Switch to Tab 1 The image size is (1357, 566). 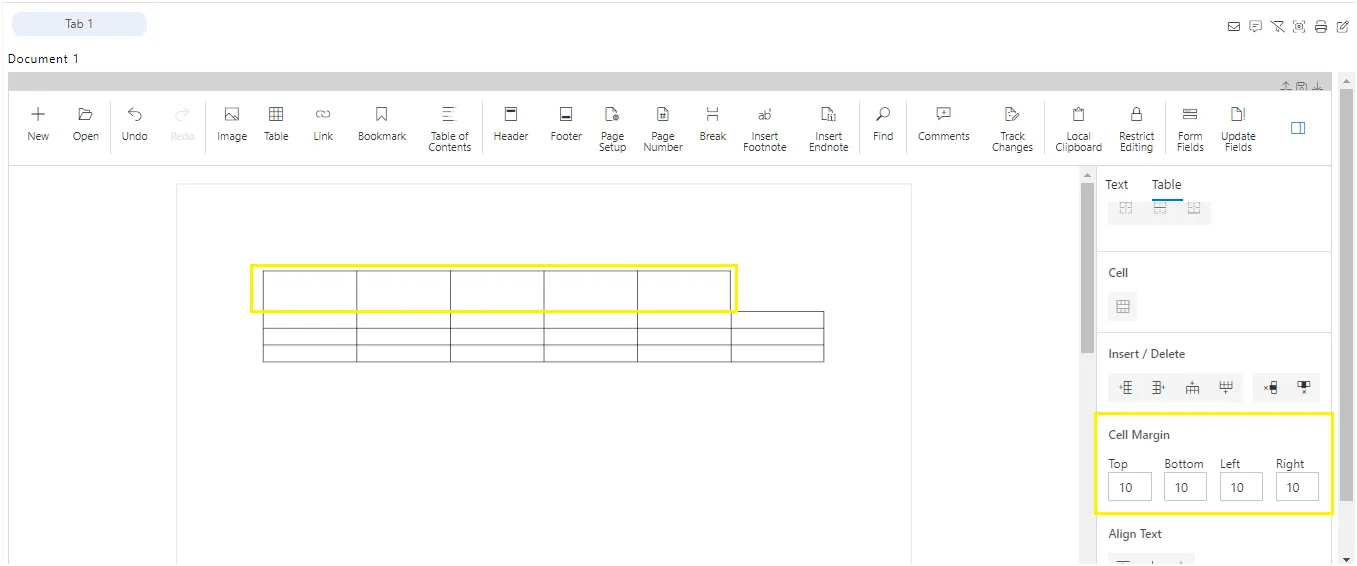[79, 24]
